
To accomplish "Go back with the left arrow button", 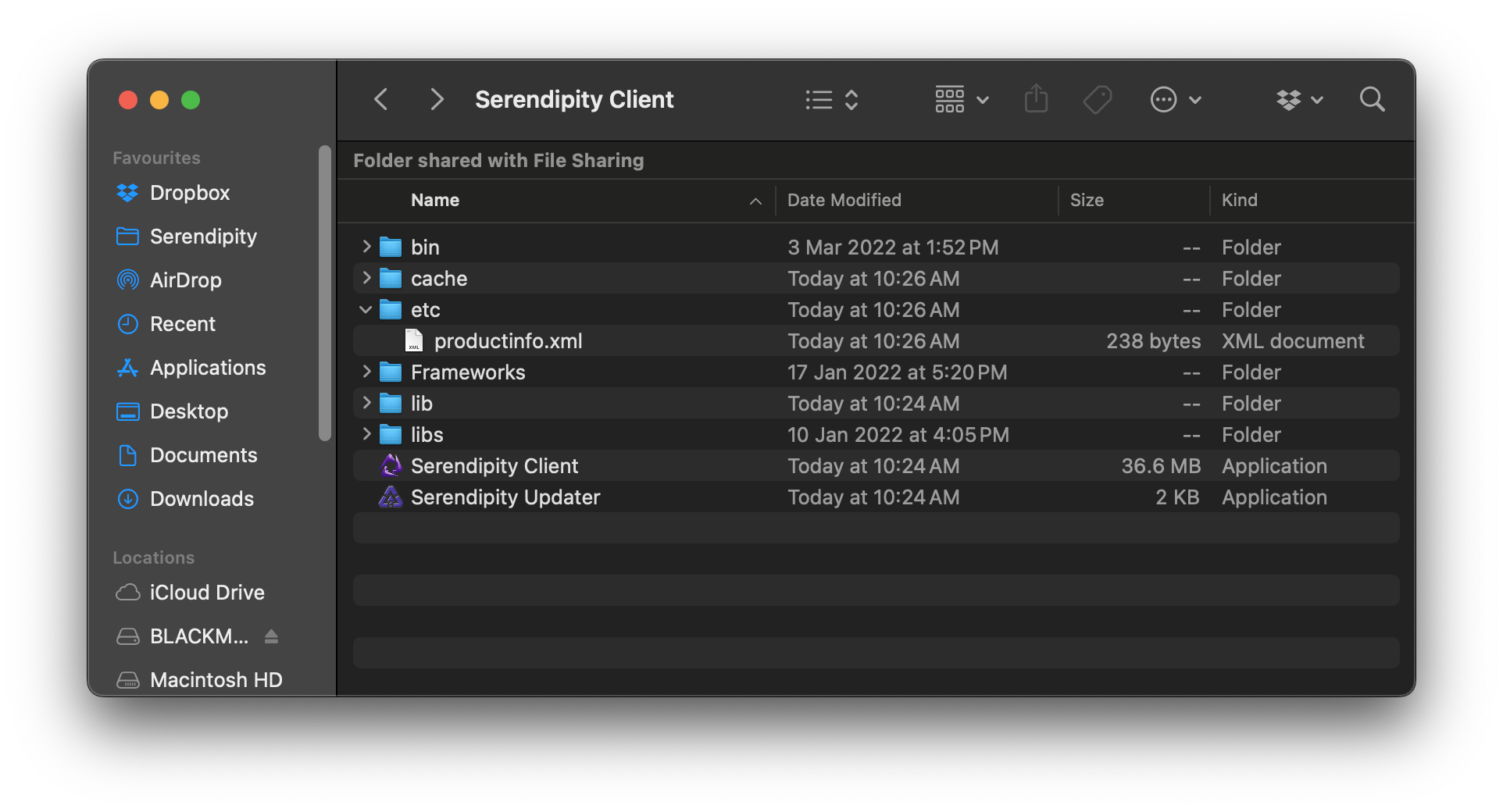I will click(381, 100).
